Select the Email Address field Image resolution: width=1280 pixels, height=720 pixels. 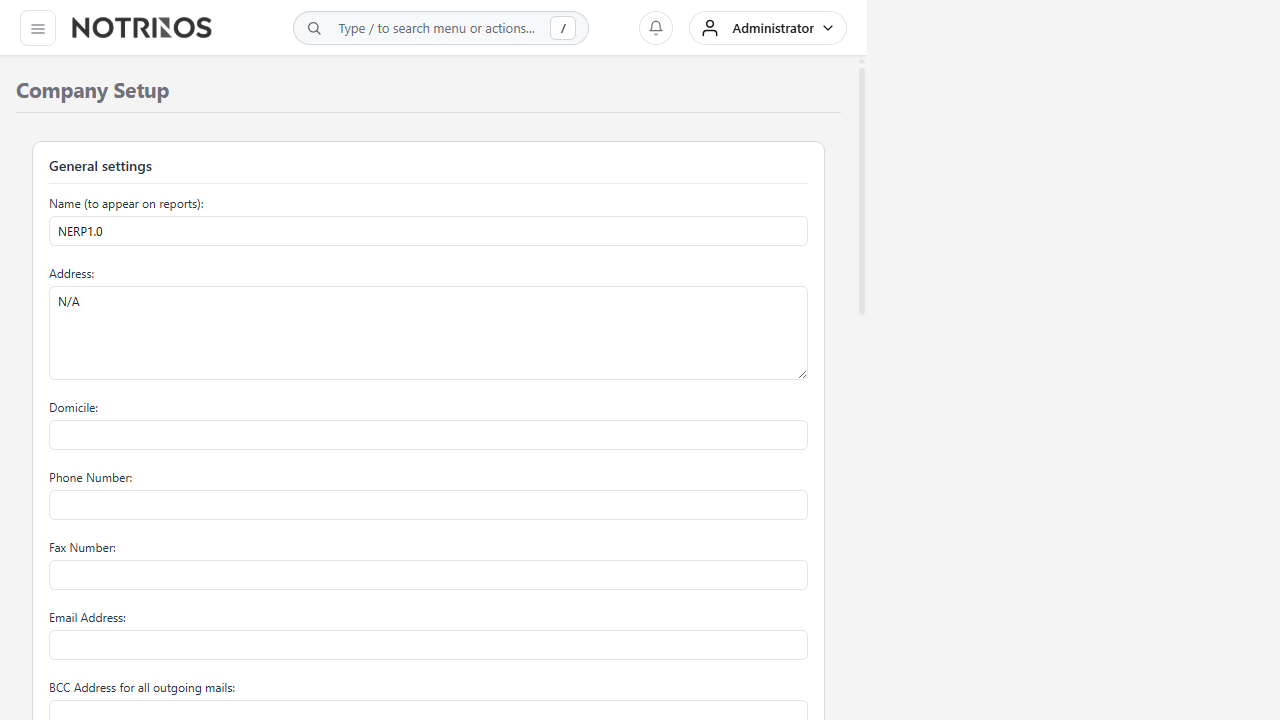(428, 645)
